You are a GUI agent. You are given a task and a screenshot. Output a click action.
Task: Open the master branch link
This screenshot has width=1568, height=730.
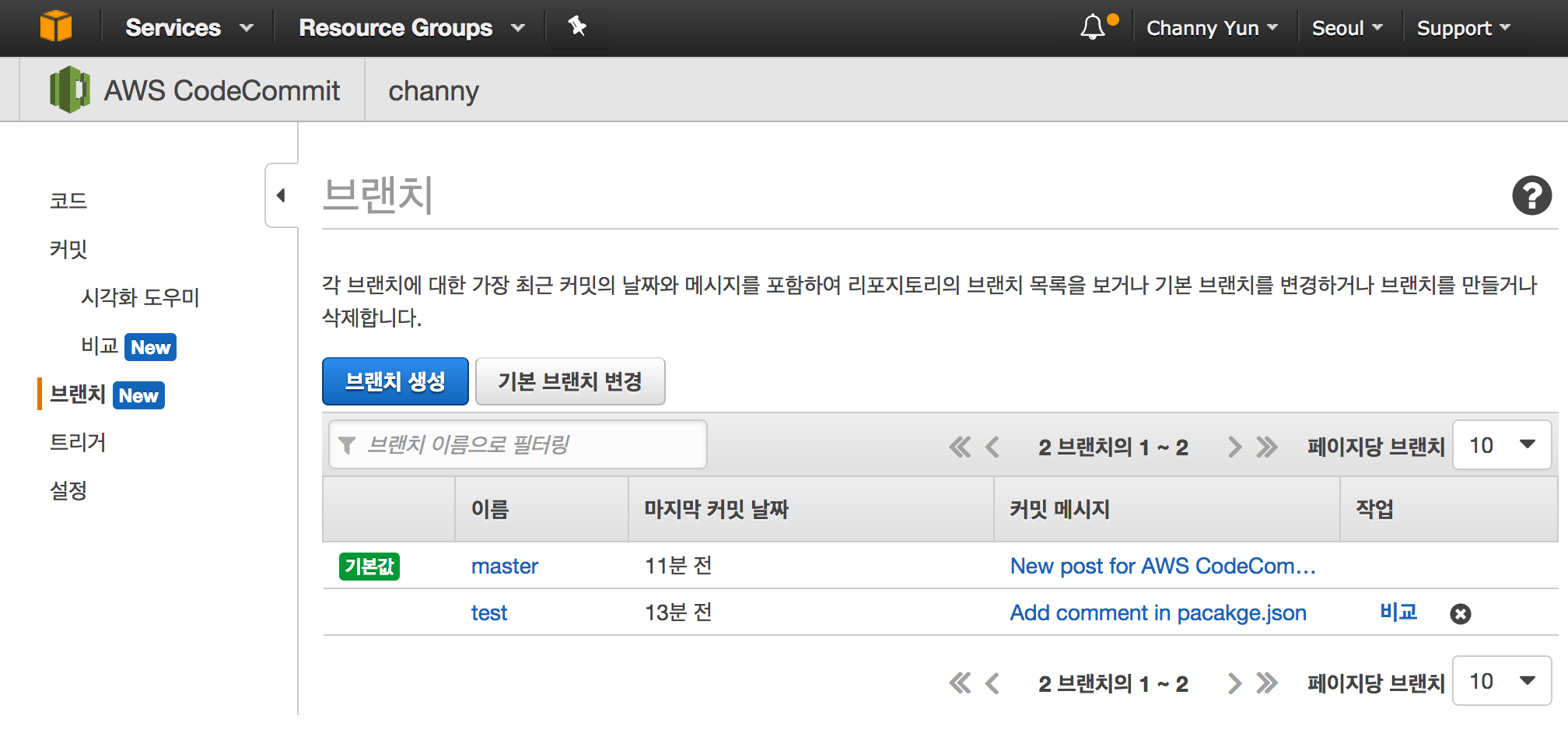[x=505, y=566]
